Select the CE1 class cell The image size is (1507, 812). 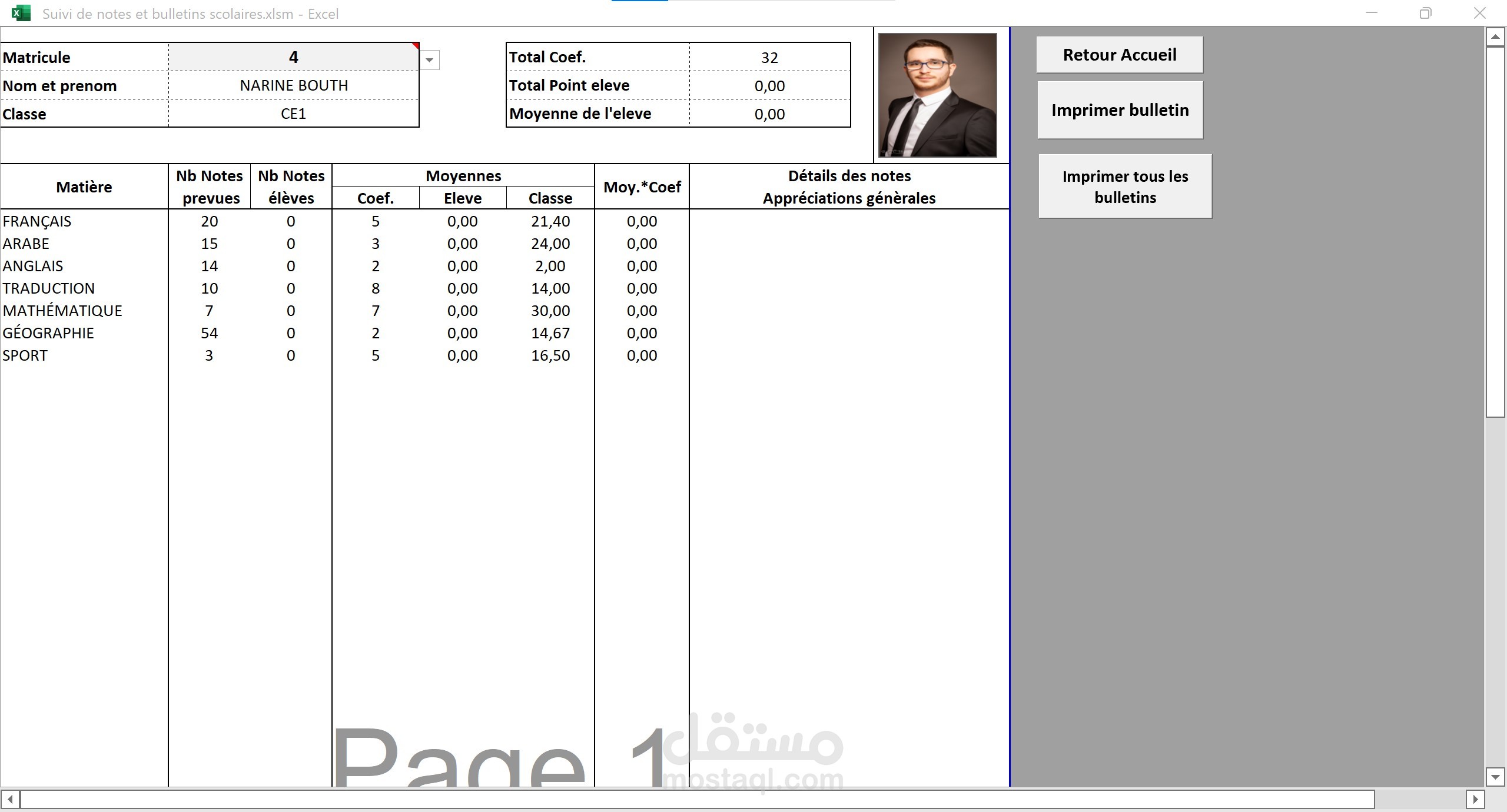293,114
